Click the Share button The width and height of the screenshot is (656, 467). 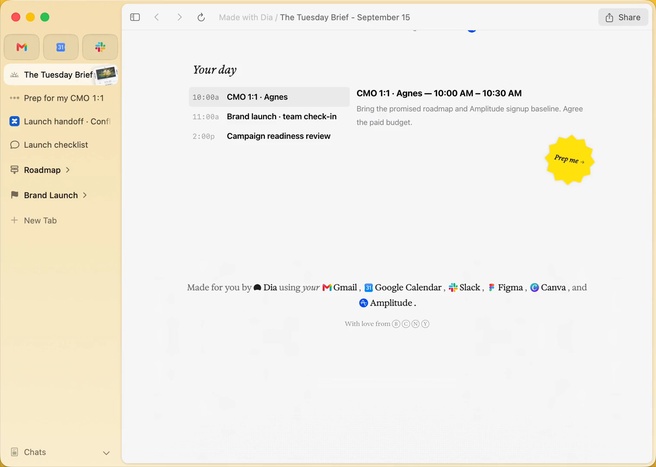tap(623, 17)
